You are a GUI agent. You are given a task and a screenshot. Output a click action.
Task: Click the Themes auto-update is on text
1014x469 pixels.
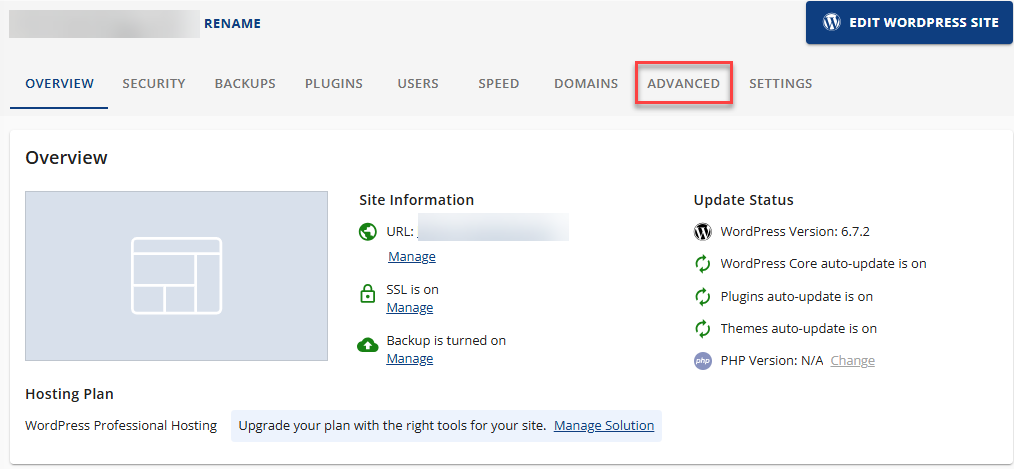pyautogui.click(x=799, y=329)
